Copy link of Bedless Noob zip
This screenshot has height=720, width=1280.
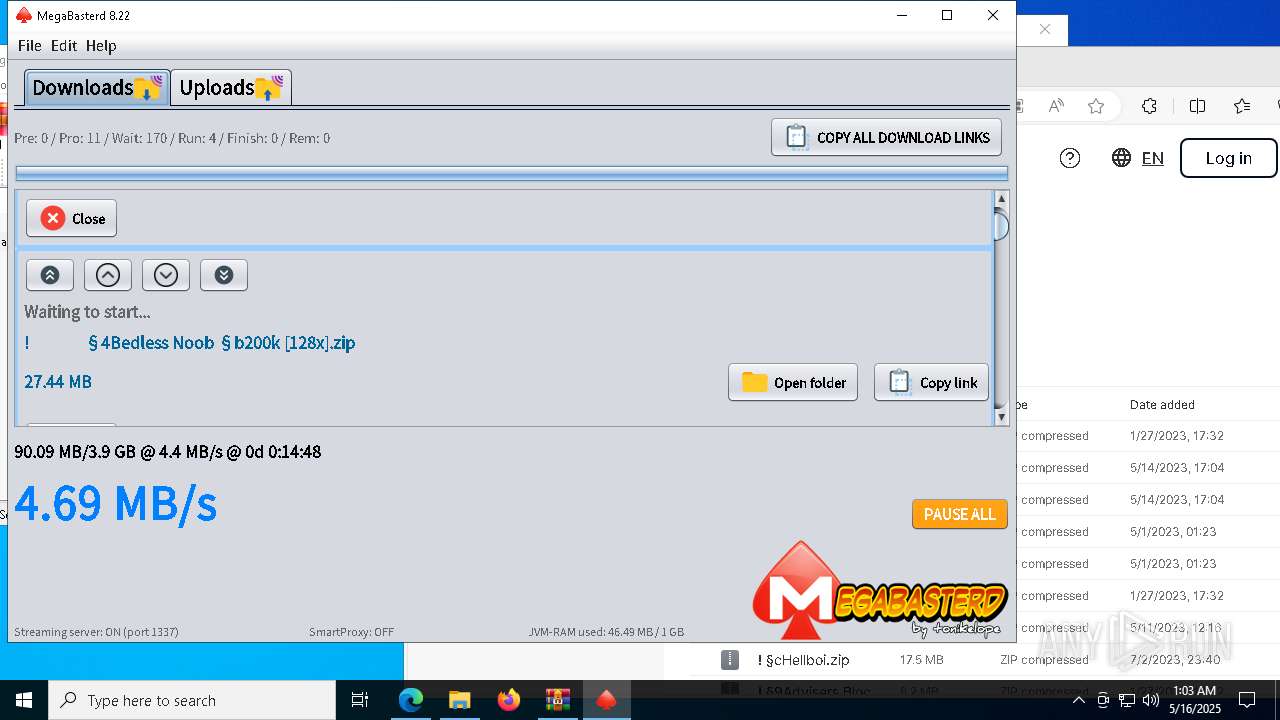click(x=932, y=382)
